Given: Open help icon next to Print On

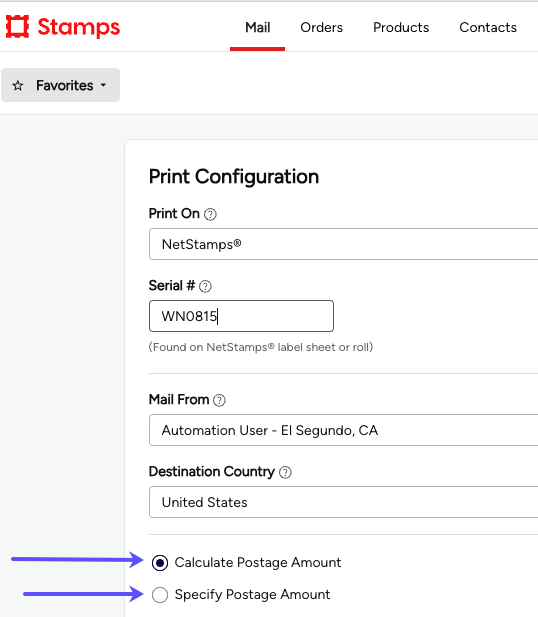Looking at the screenshot, I should click(210, 214).
